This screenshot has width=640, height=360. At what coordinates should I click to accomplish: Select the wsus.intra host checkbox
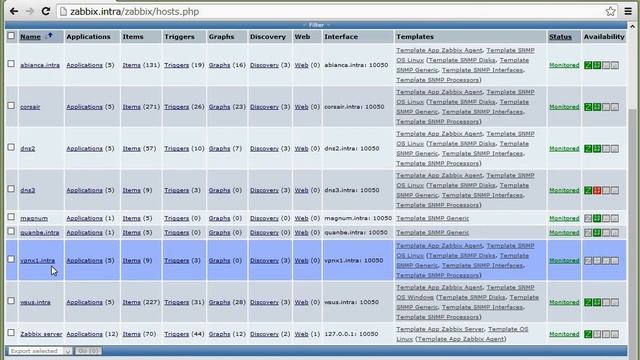pos(11,301)
